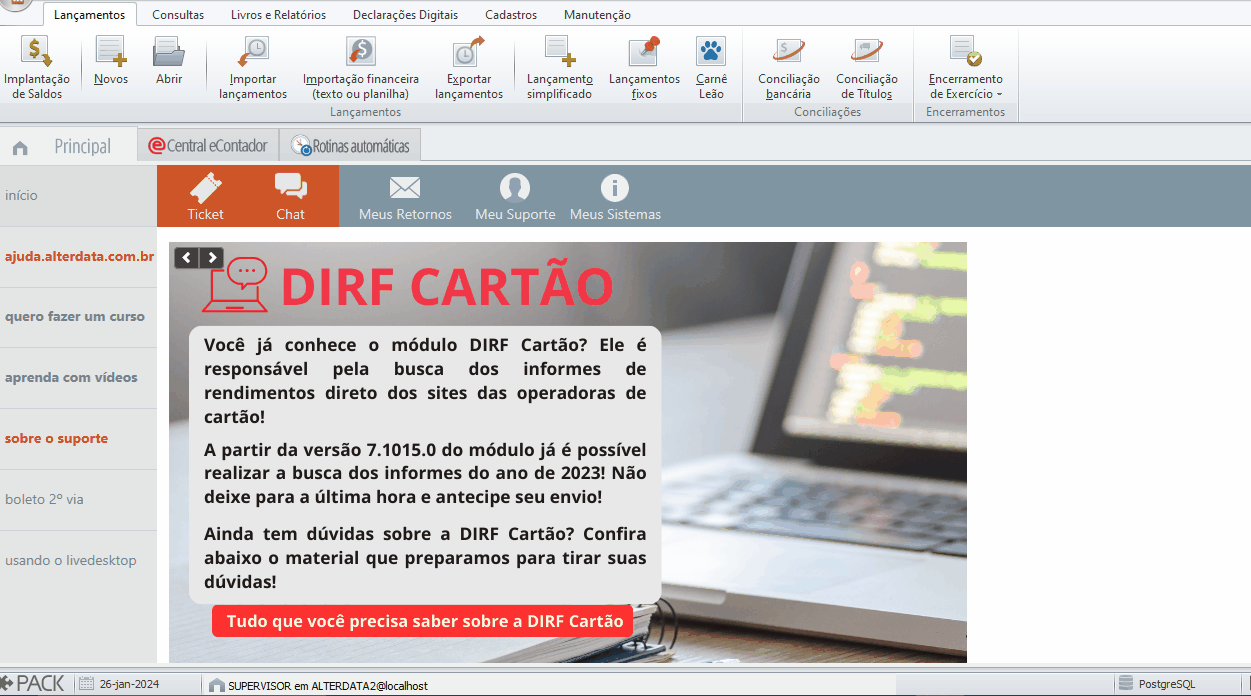Open Lançamentos fixos
The height and width of the screenshot is (696, 1251).
coord(645,67)
